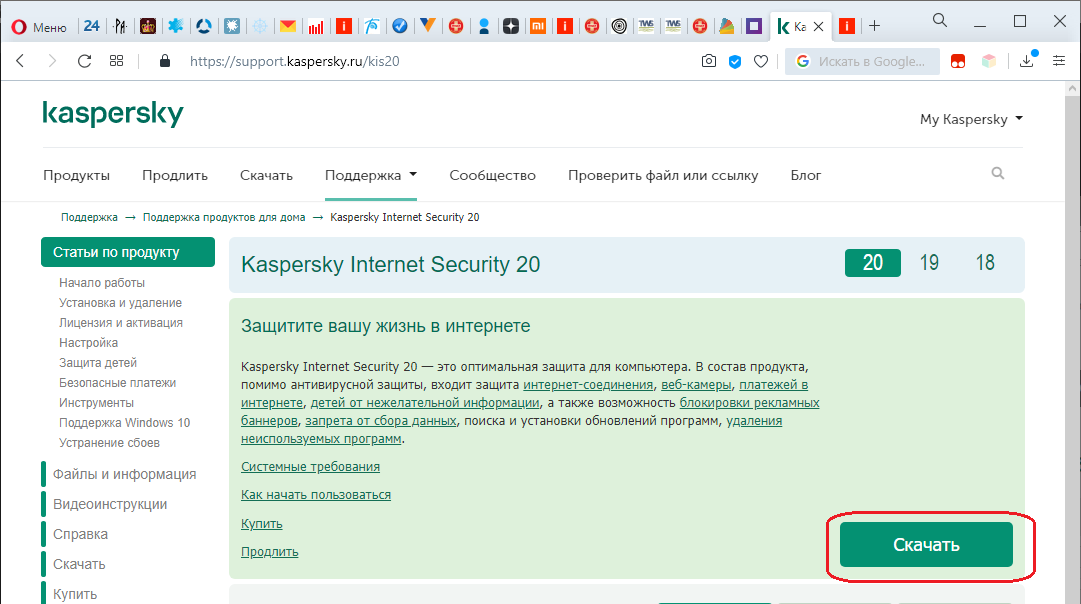Click the site search magnifier icon
Image resolution: width=1081 pixels, height=604 pixels.
[998, 173]
